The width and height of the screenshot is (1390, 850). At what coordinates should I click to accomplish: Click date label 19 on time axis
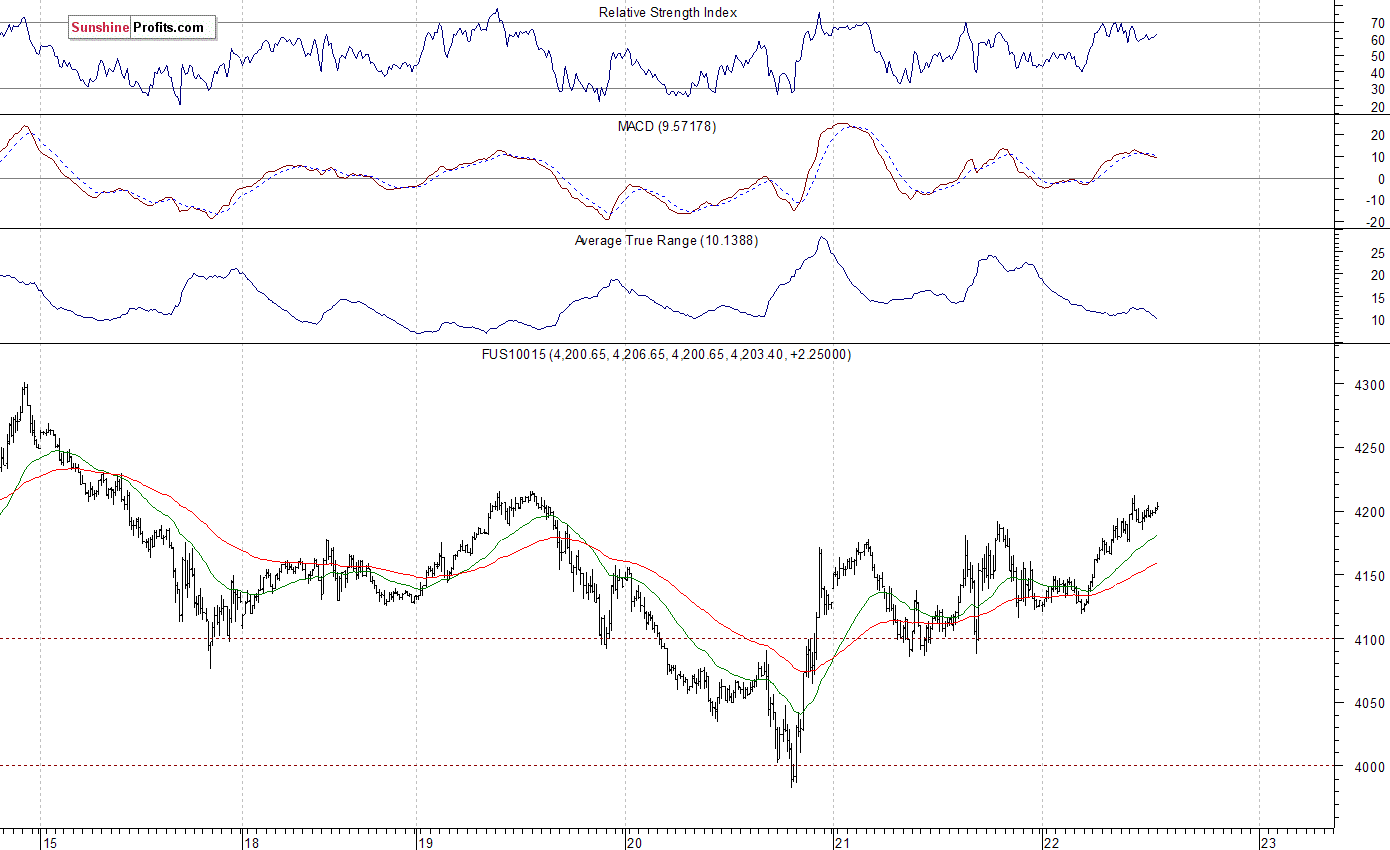tap(426, 842)
